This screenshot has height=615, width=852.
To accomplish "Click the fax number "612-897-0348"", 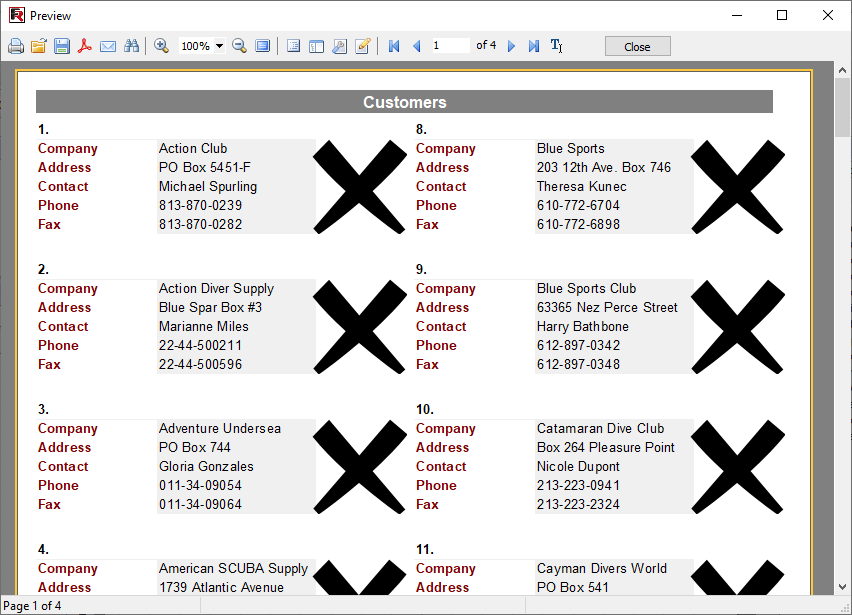I will coord(579,365).
